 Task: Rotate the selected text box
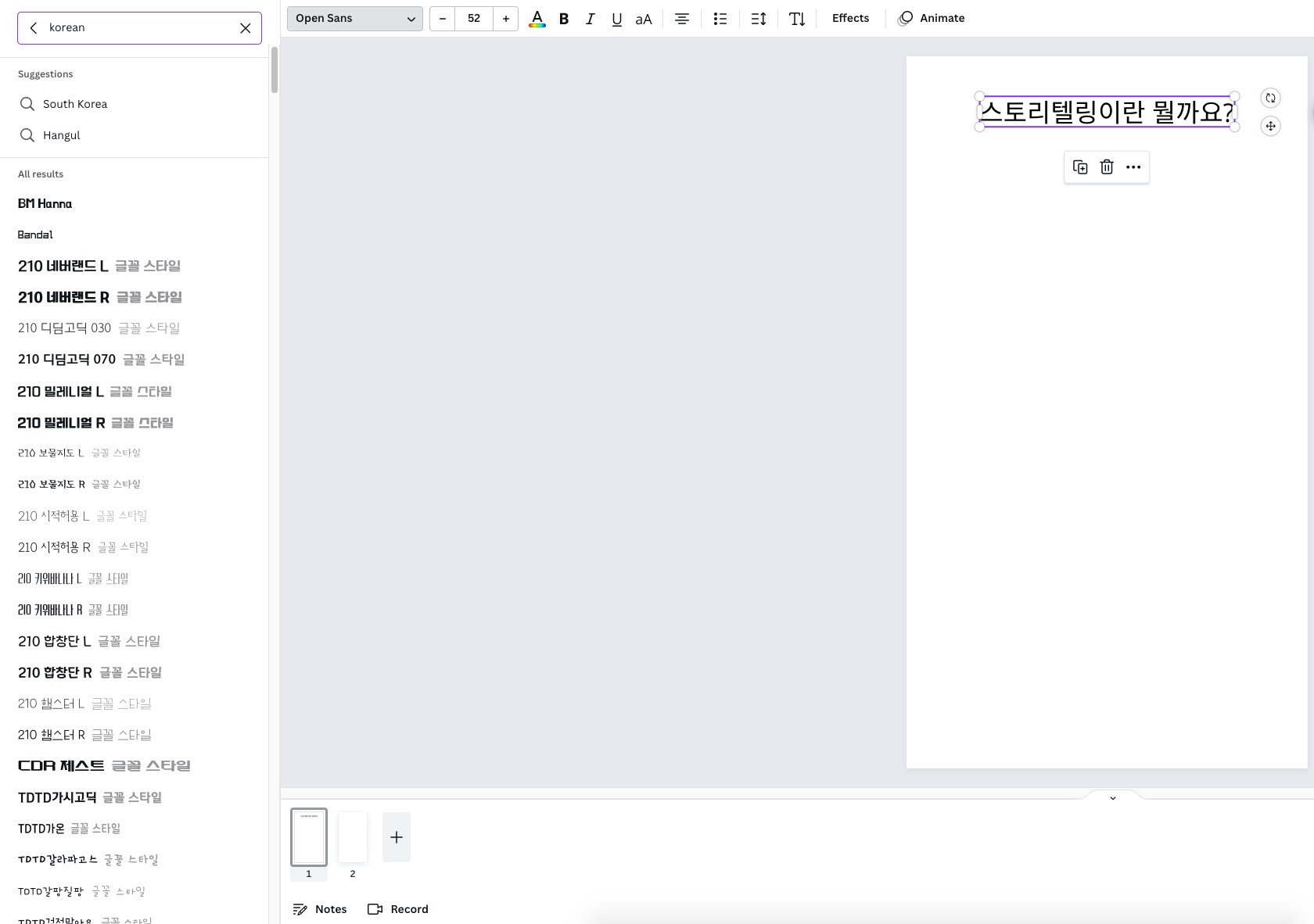1271,98
